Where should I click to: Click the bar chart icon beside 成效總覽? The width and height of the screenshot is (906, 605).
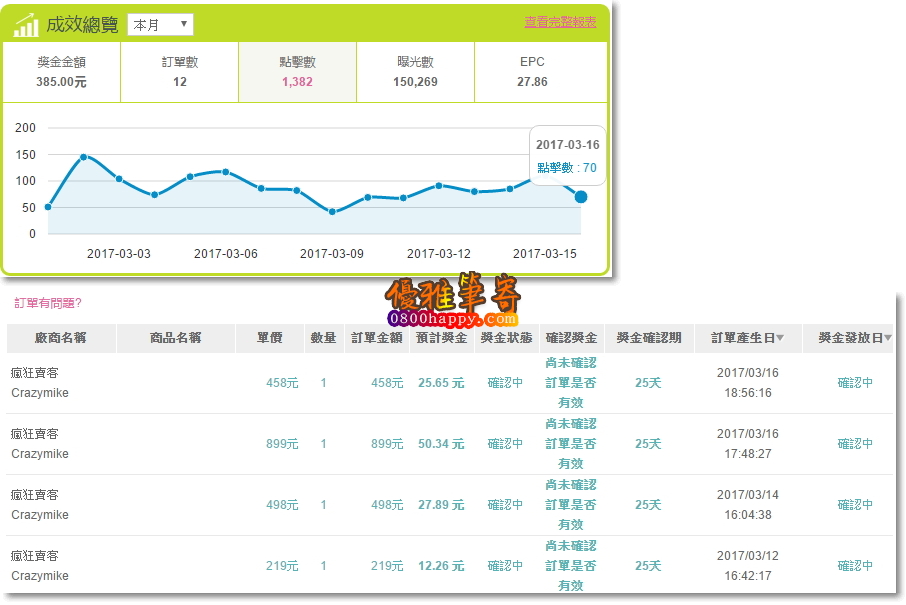click(27, 25)
